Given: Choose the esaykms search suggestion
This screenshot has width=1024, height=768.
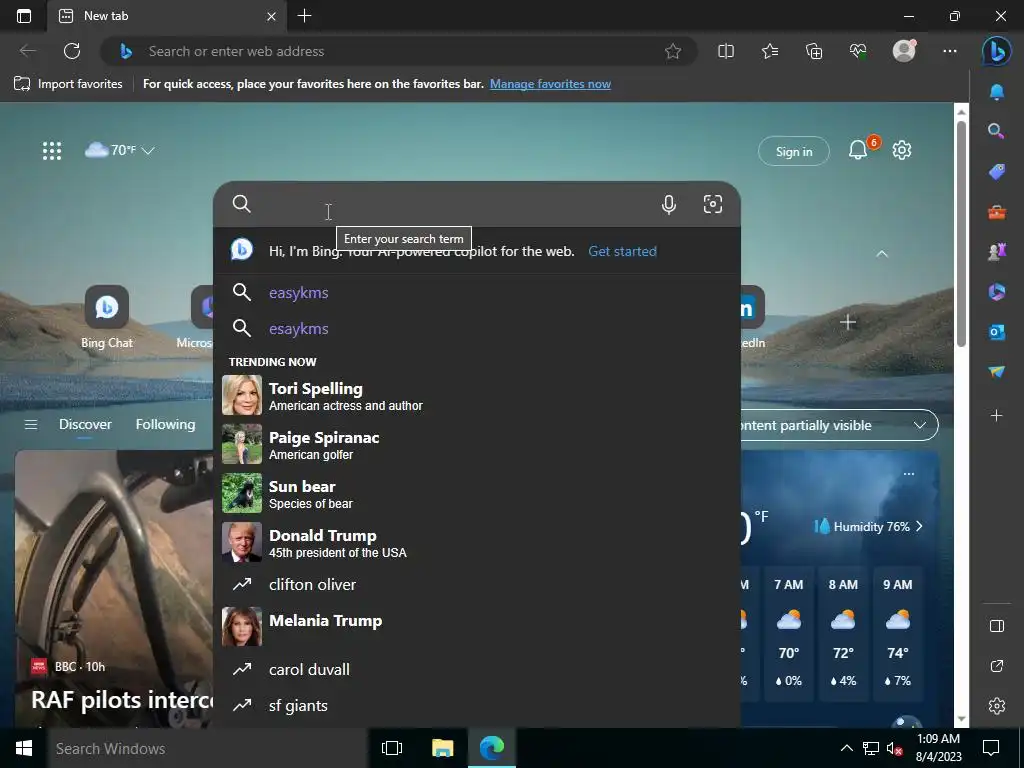Looking at the screenshot, I should [477, 328].
